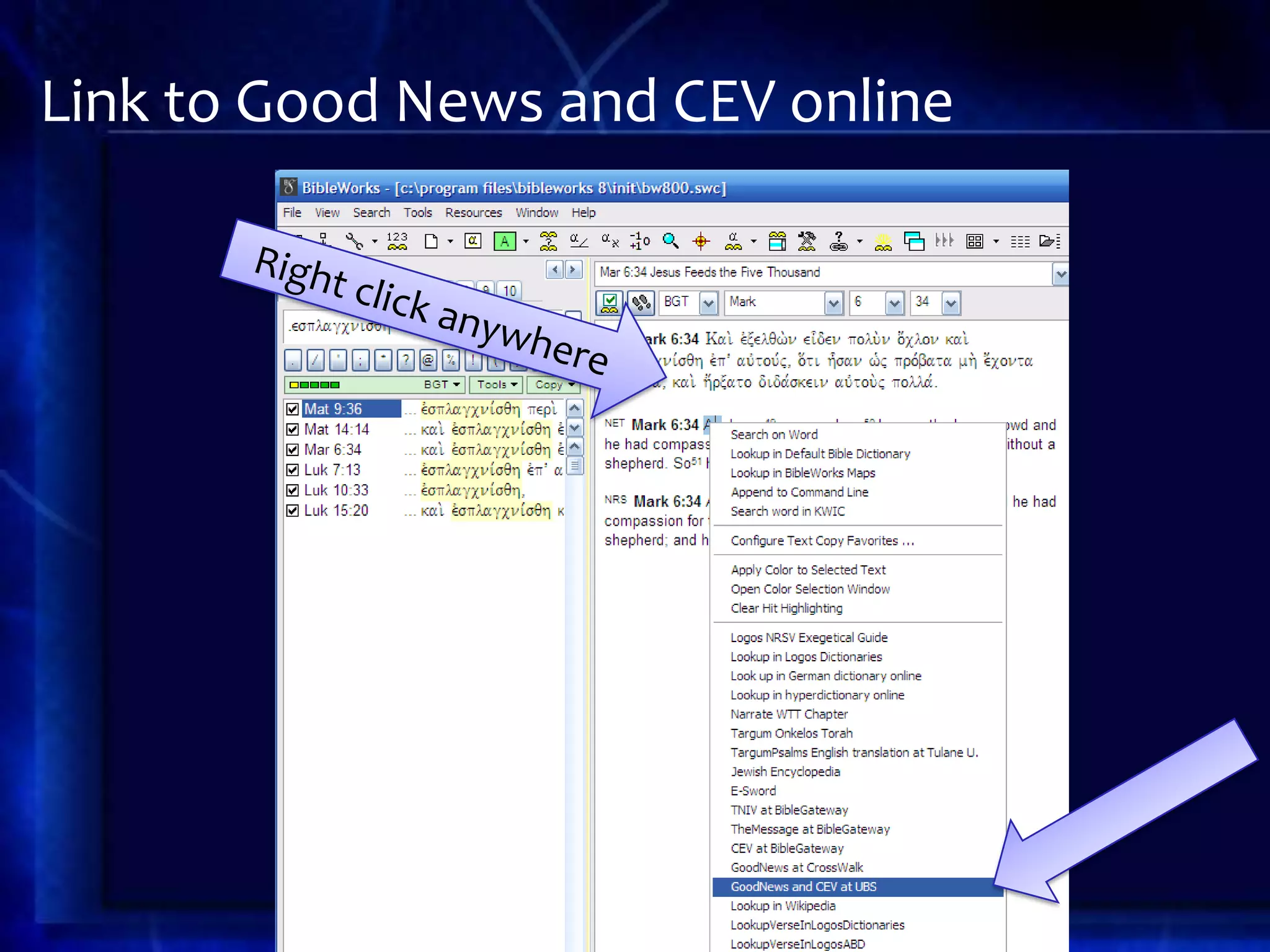
Task: Click the wrench setup toolbar icon
Action: [x=354, y=241]
